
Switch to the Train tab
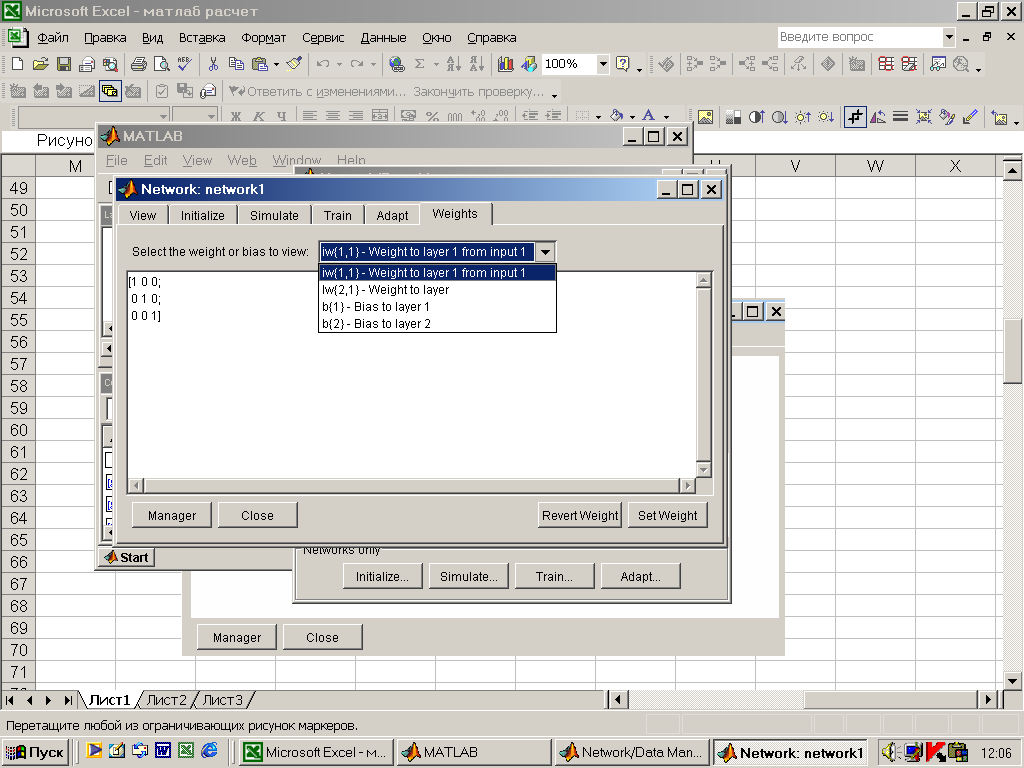pos(338,216)
